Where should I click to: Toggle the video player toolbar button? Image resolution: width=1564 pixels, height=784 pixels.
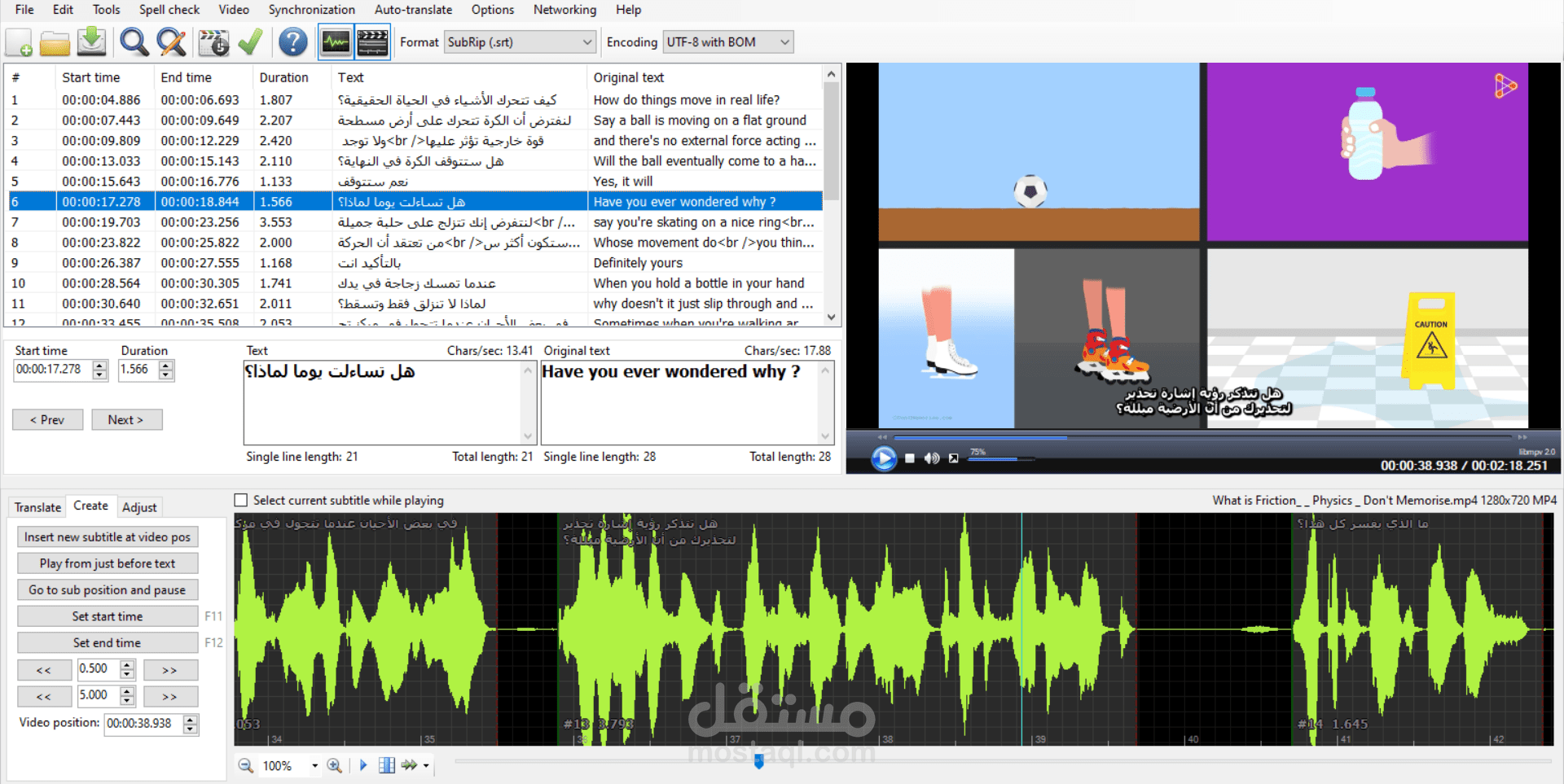[372, 42]
